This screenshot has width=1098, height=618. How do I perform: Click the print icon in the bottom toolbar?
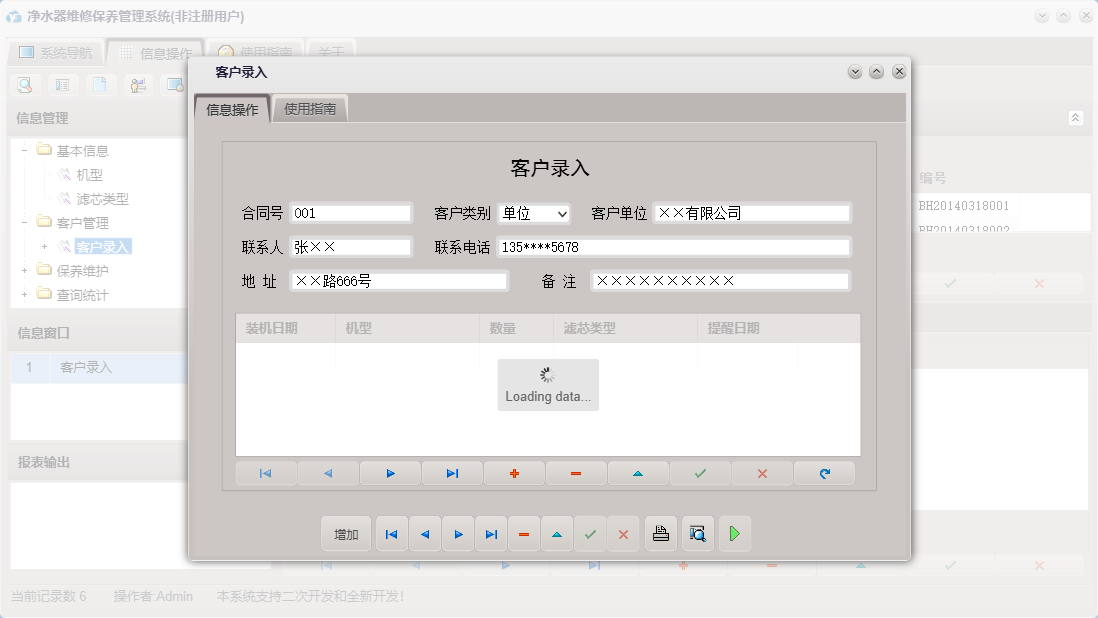point(660,533)
